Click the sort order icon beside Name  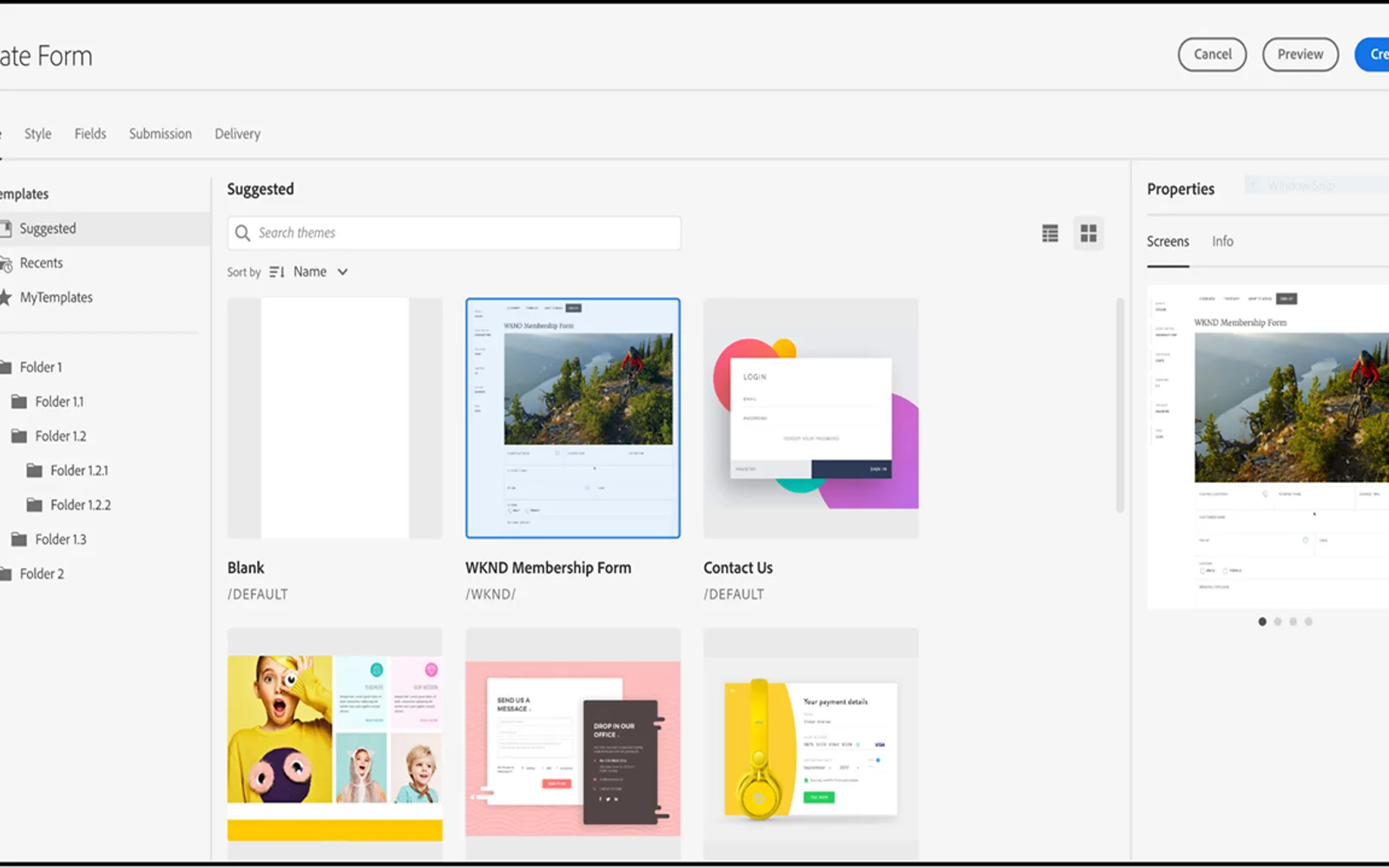[x=277, y=272]
